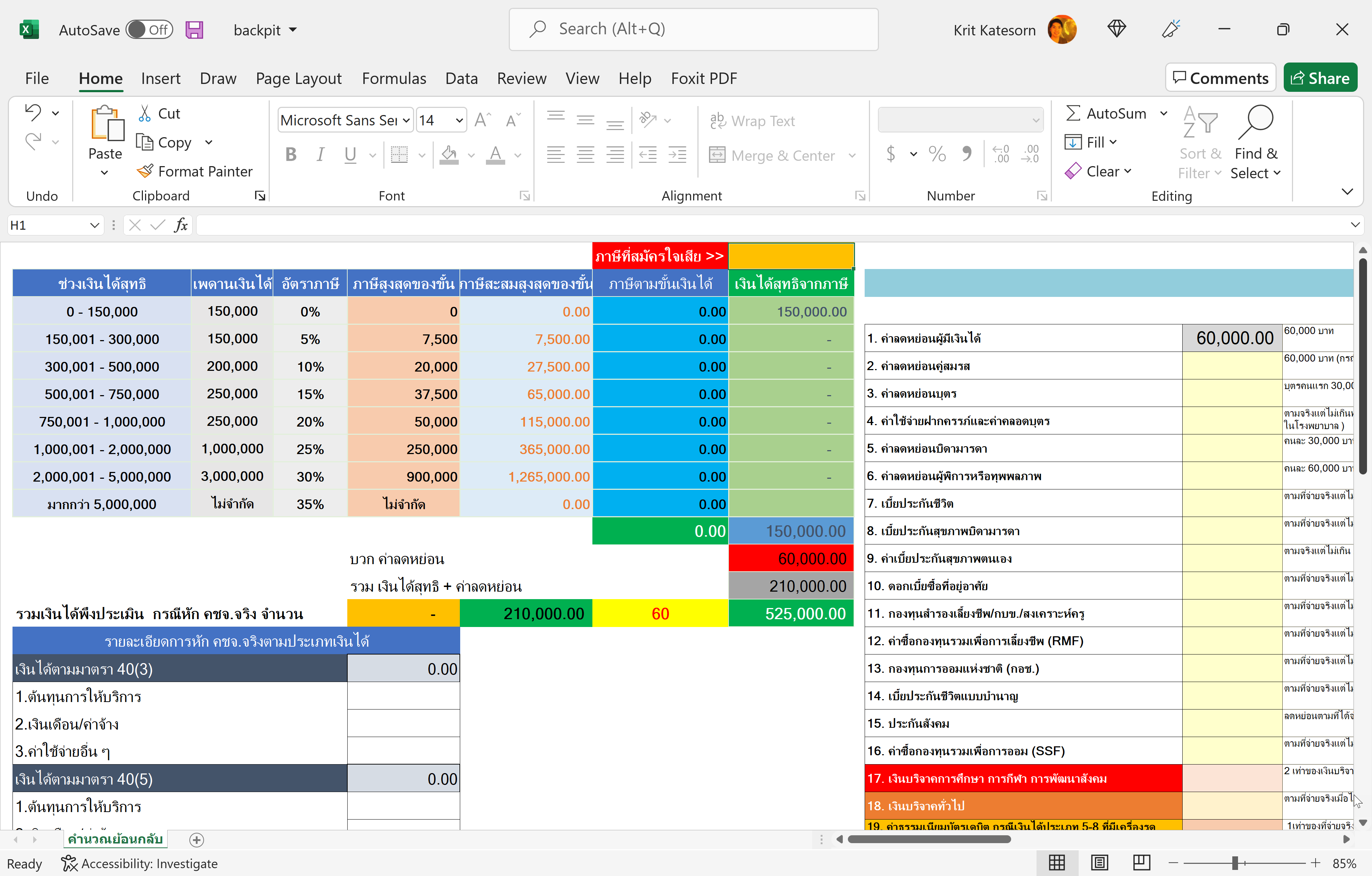This screenshot has width=1372, height=876.
Task: Toggle Wrap Text
Action: click(x=752, y=121)
